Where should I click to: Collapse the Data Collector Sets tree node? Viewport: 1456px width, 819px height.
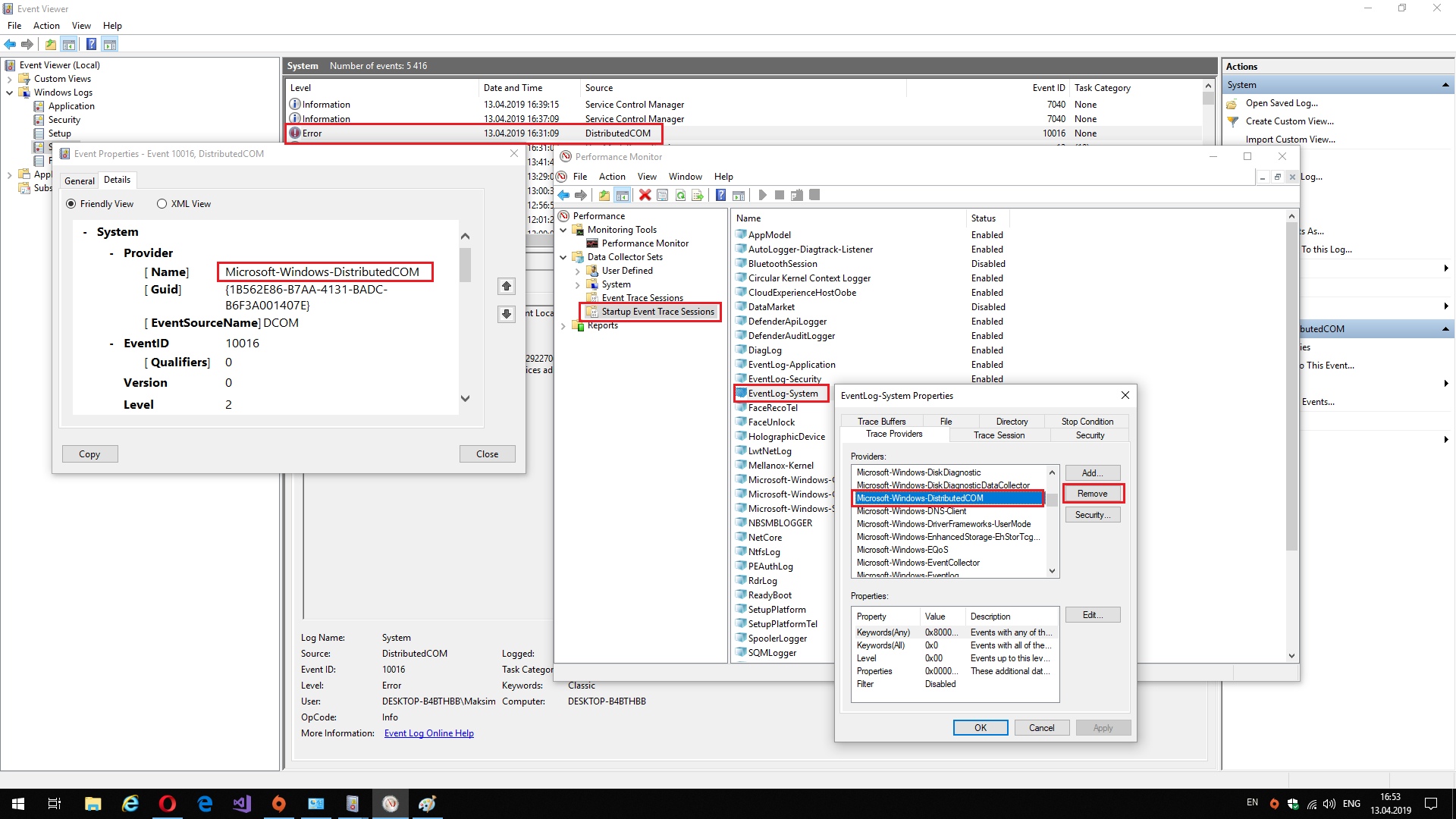[x=563, y=257]
